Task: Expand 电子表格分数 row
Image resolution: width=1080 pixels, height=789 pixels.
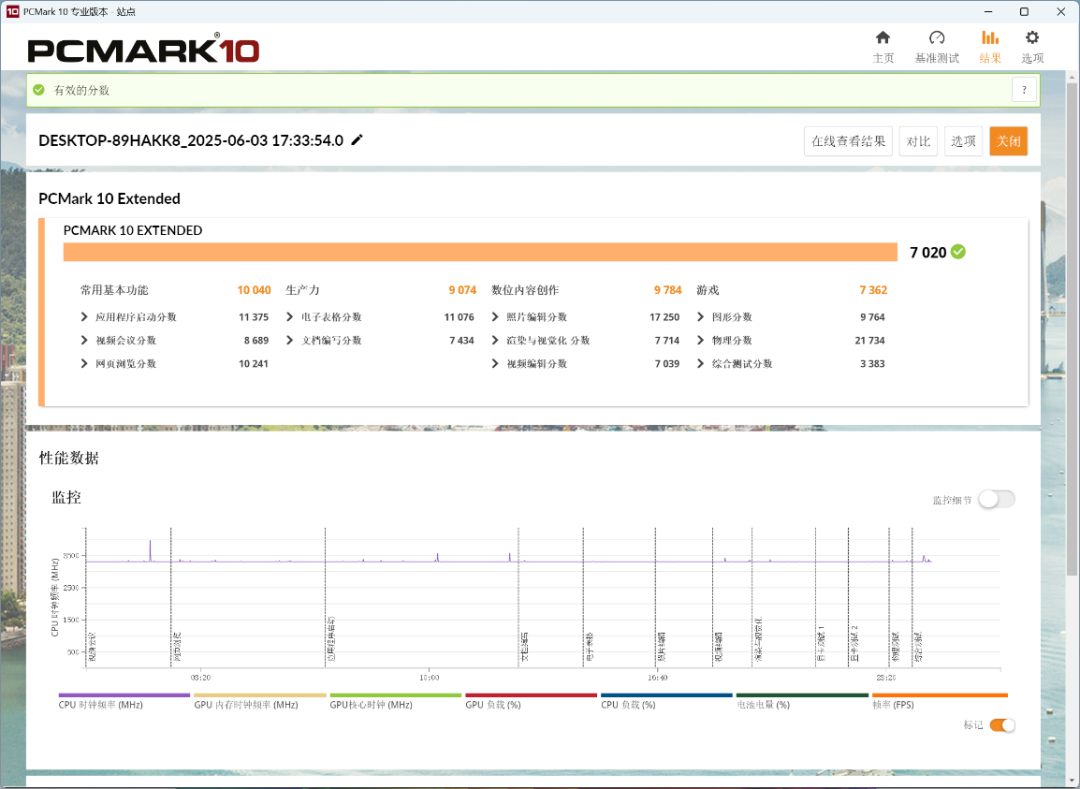Action: [x=289, y=317]
